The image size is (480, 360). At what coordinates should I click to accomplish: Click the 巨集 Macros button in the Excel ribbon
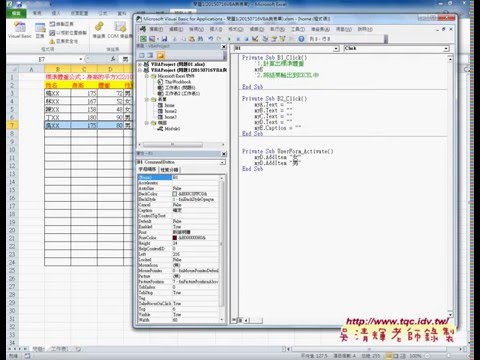coord(40,30)
